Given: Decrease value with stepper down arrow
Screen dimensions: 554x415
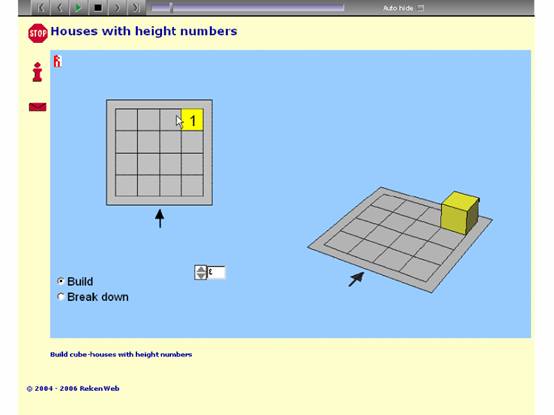Looking at the screenshot, I should pos(201,276).
